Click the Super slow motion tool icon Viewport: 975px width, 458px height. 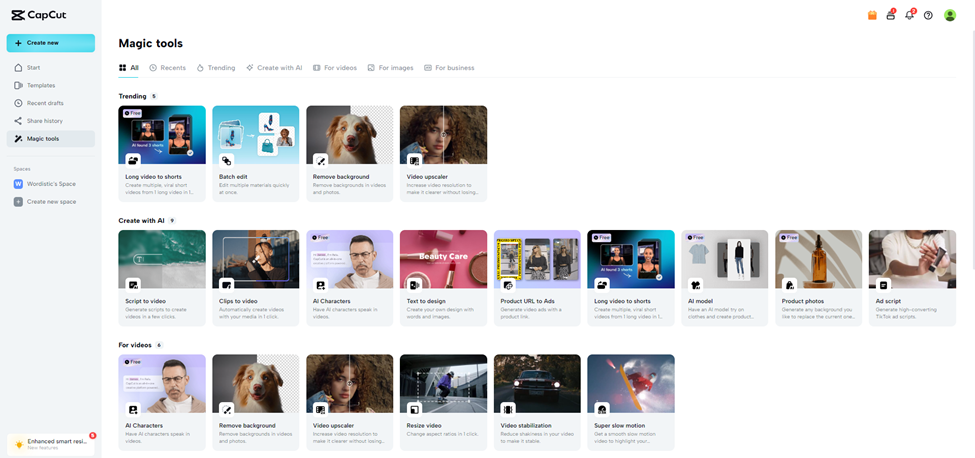pos(603,410)
